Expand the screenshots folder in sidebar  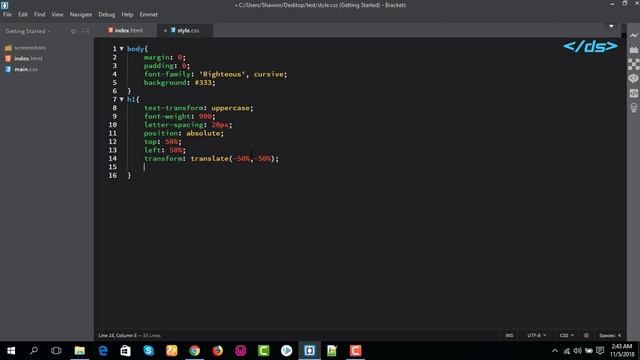coord(25,48)
